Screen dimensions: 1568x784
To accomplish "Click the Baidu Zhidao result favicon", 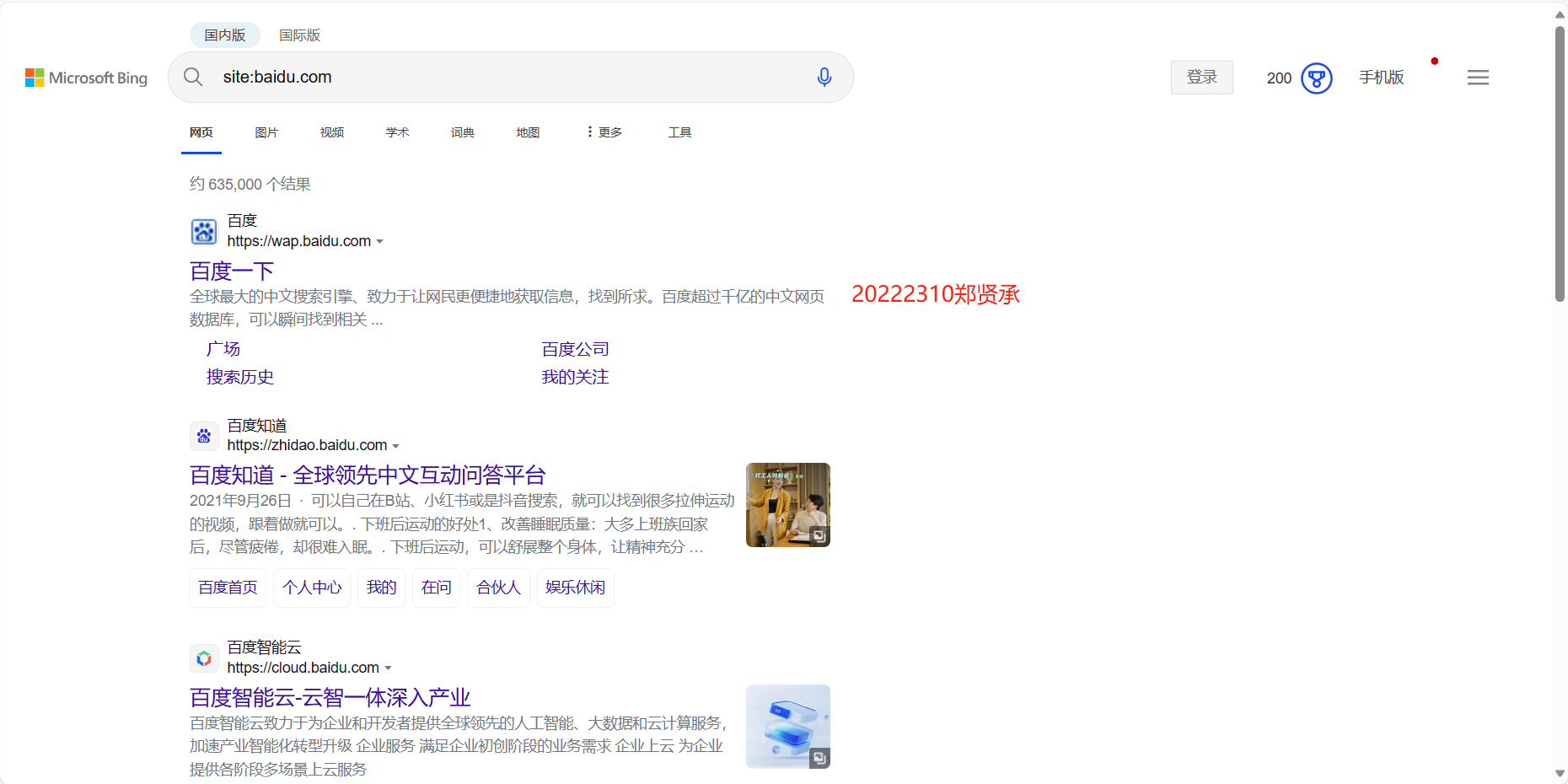I will click(x=204, y=436).
